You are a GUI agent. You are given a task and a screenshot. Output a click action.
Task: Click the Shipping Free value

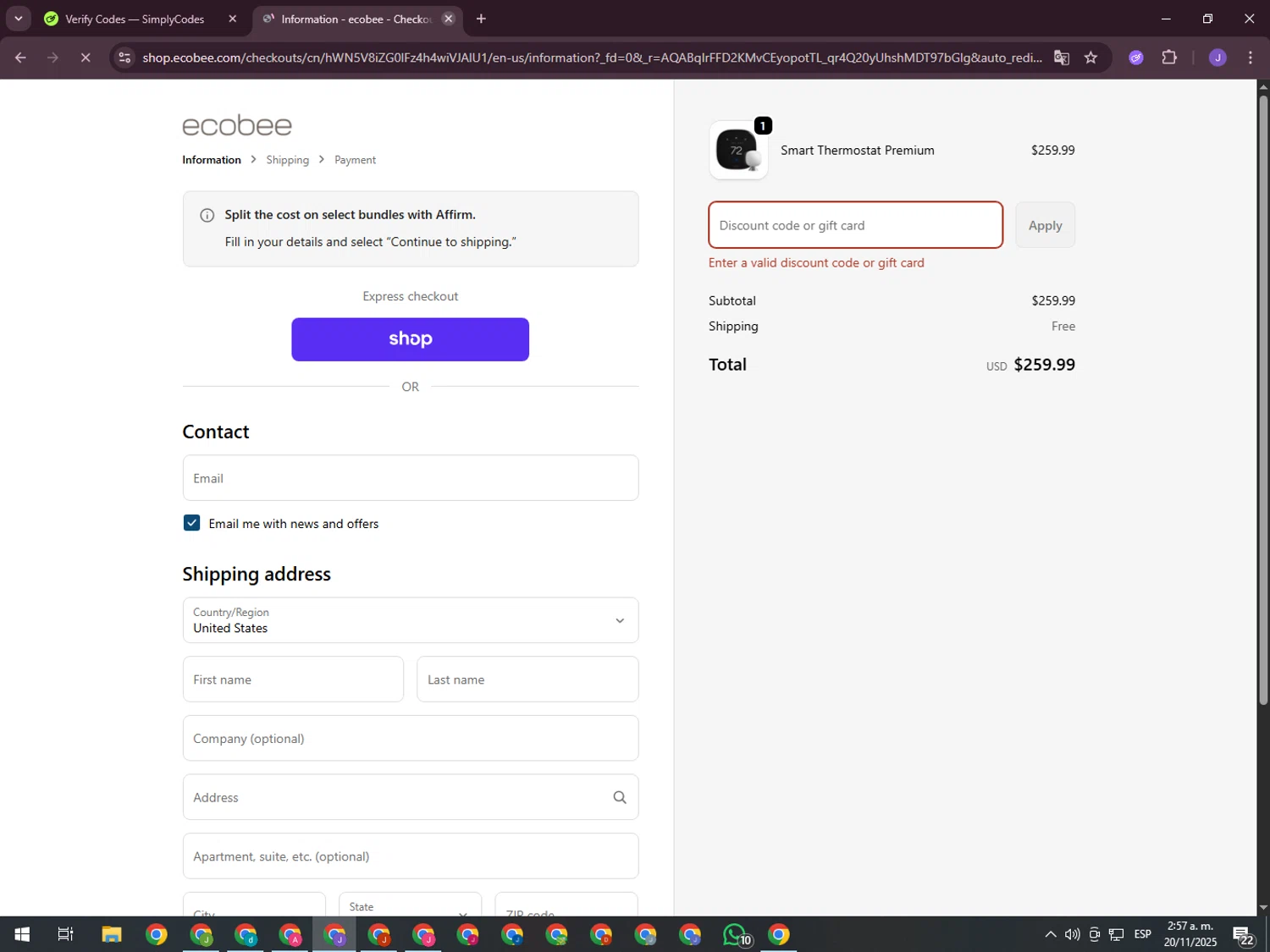[x=1063, y=327]
